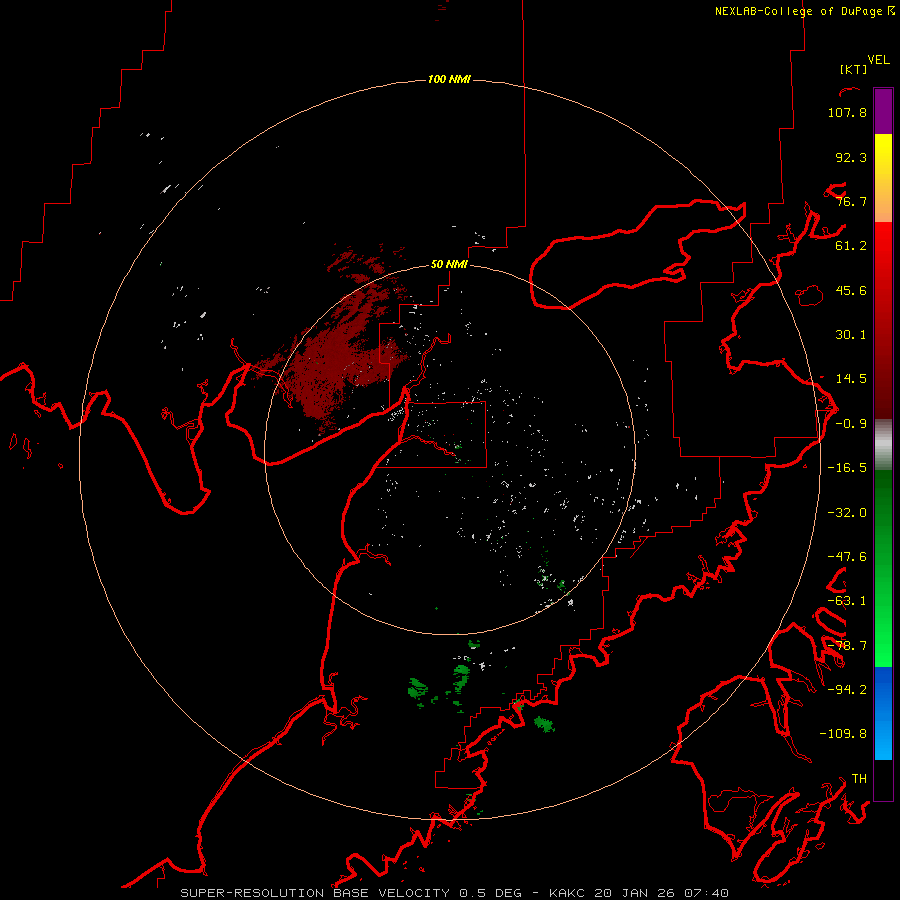This screenshot has width=900, height=900.
Task: Click the -78.7 velocity scale value
Action: pos(847,646)
